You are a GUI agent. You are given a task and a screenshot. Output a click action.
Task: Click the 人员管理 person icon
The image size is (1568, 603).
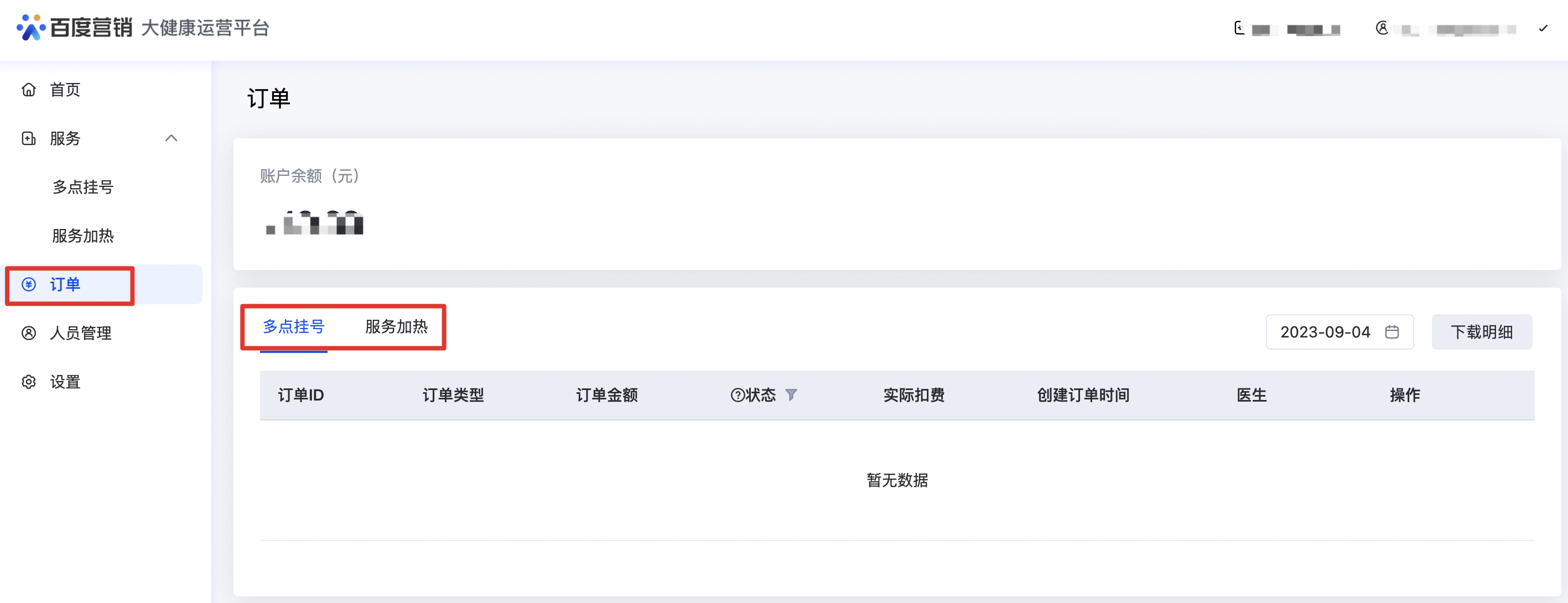pos(29,334)
